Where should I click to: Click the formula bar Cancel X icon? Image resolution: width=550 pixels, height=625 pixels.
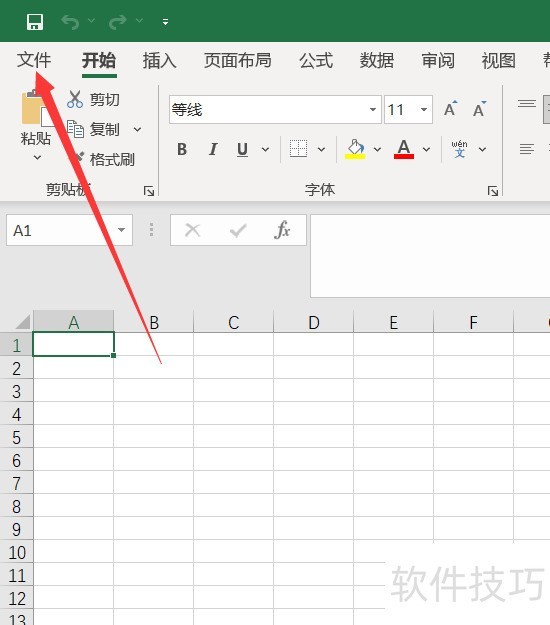[192, 230]
